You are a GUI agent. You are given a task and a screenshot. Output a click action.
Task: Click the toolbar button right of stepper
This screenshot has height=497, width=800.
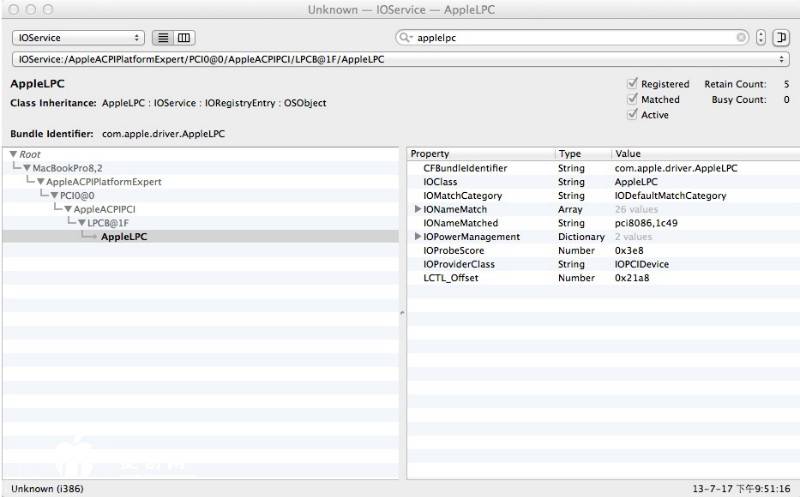click(x=782, y=38)
